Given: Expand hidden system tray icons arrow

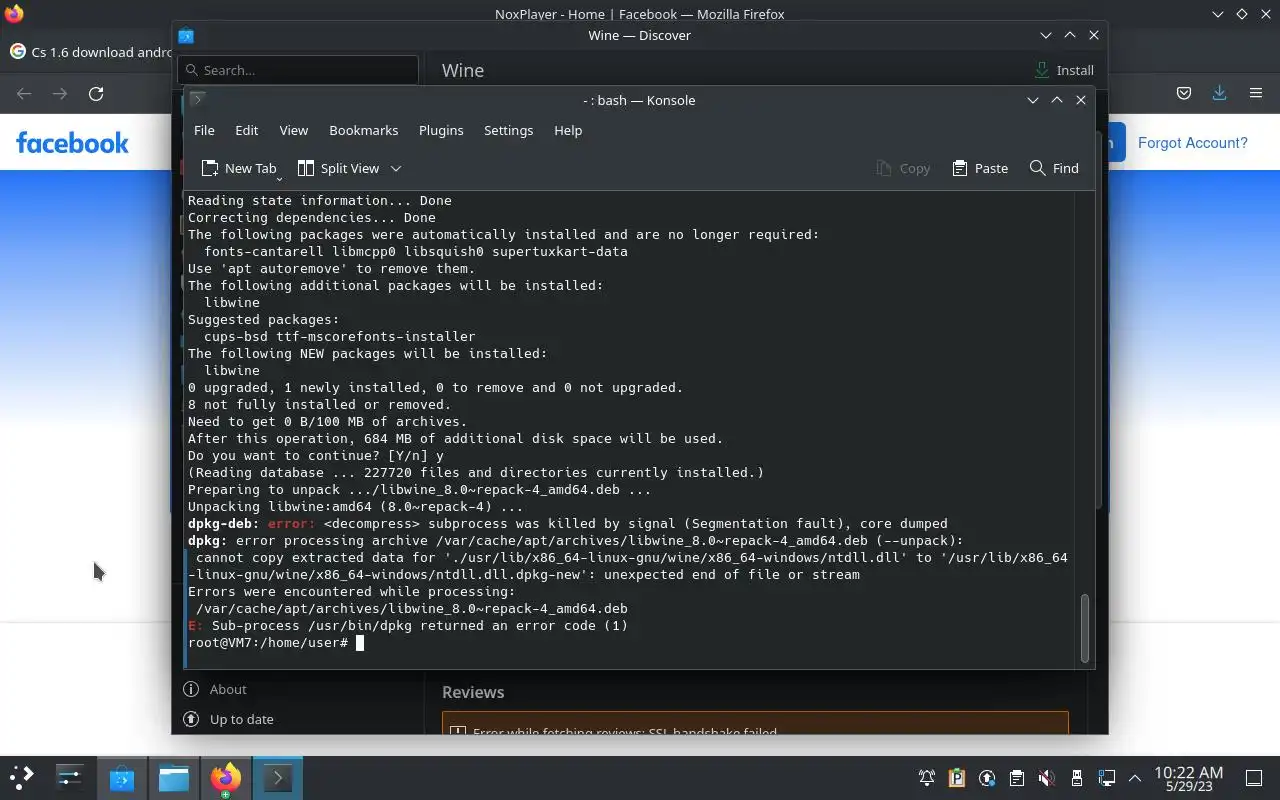Looking at the screenshot, I should (x=1135, y=778).
